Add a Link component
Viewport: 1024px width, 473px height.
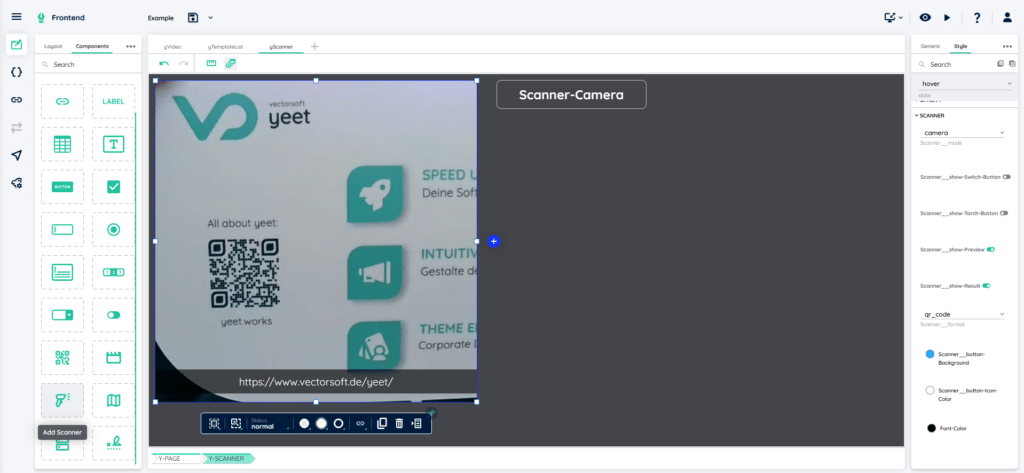pos(62,101)
